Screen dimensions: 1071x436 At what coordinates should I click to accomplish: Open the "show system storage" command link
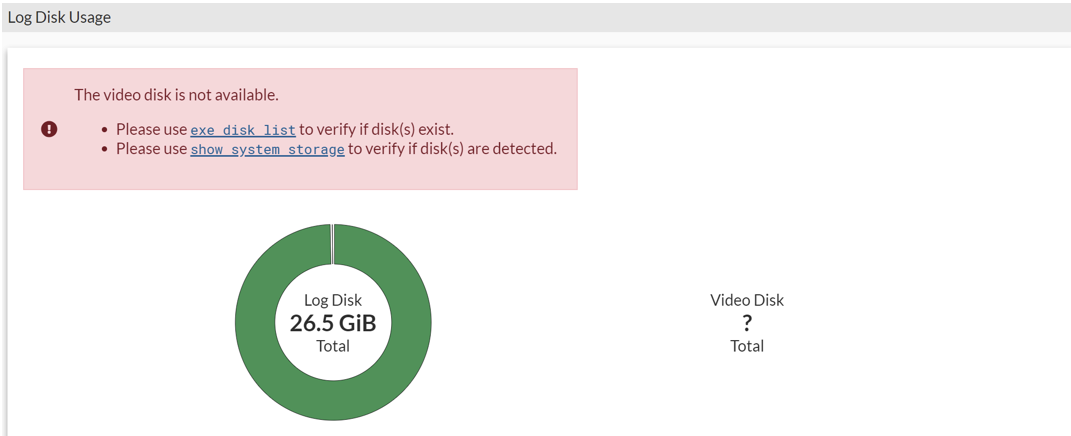coord(267,149)
